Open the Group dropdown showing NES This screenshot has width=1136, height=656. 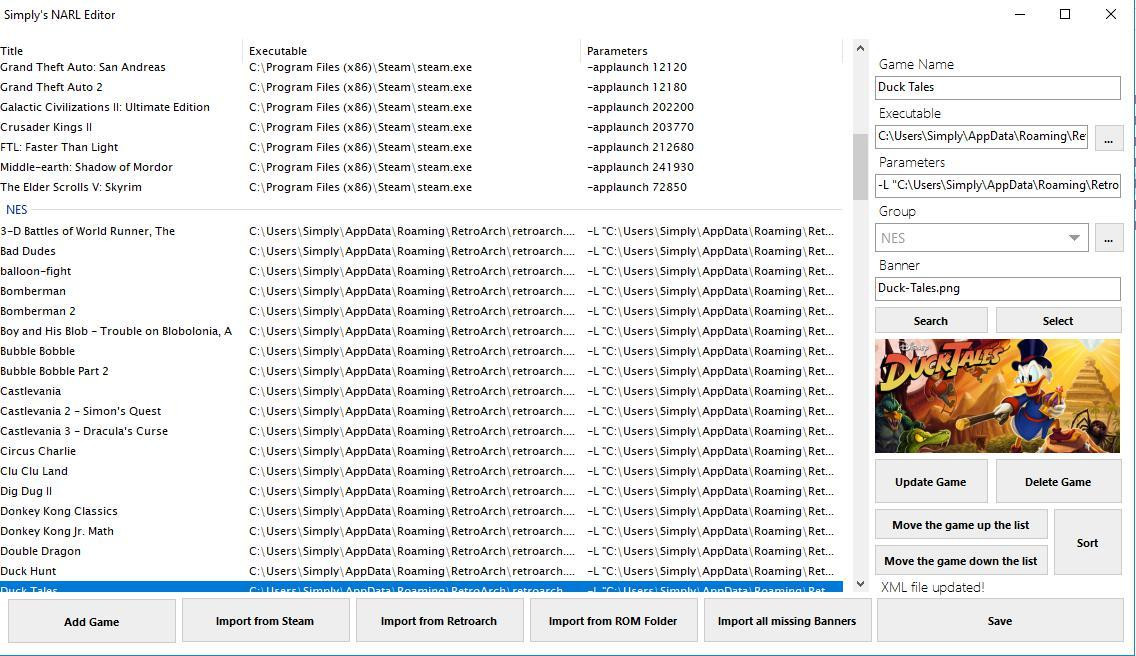982,238
